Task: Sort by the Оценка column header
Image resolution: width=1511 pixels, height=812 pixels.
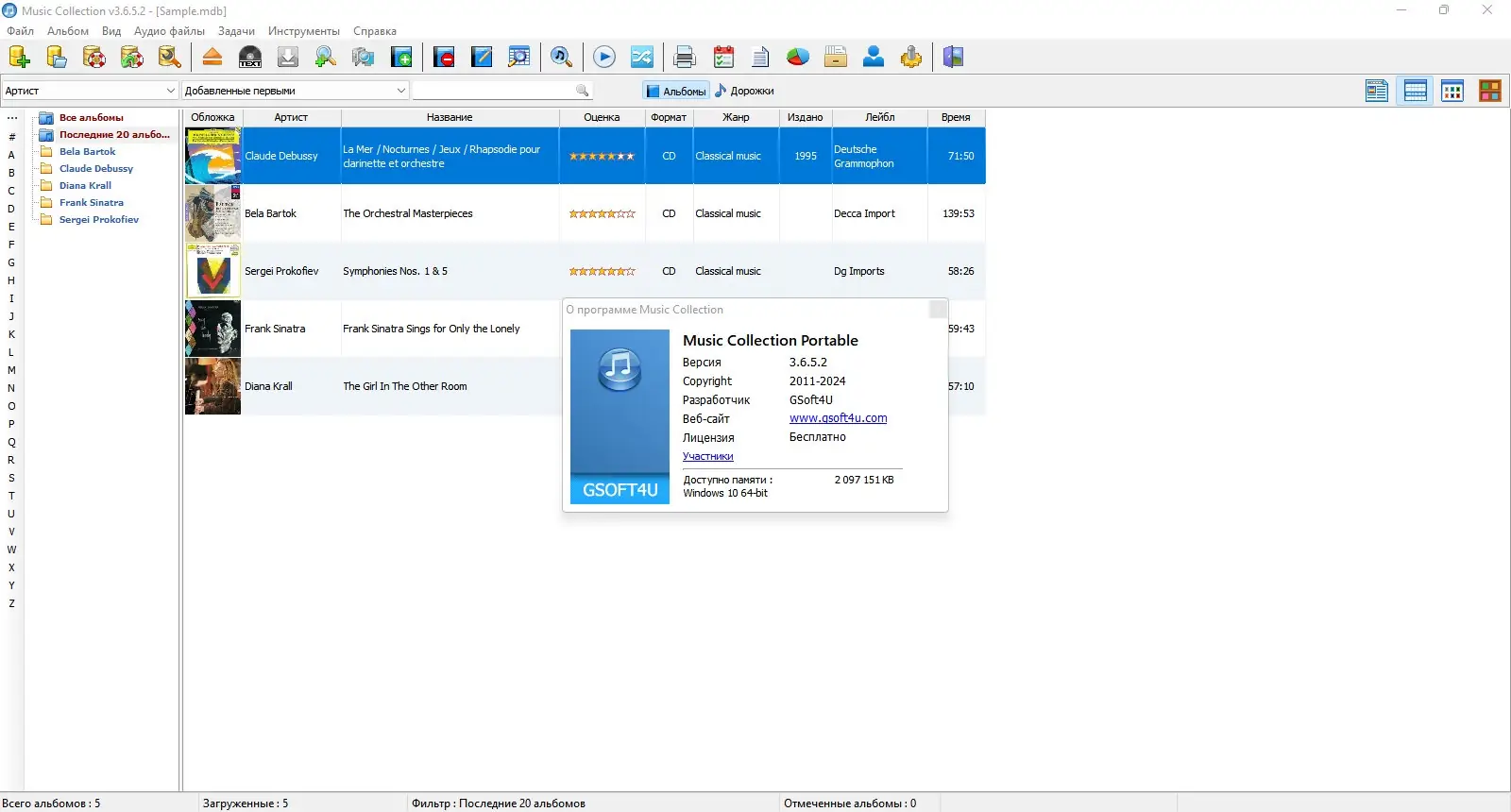Action: tap(602, 118)
